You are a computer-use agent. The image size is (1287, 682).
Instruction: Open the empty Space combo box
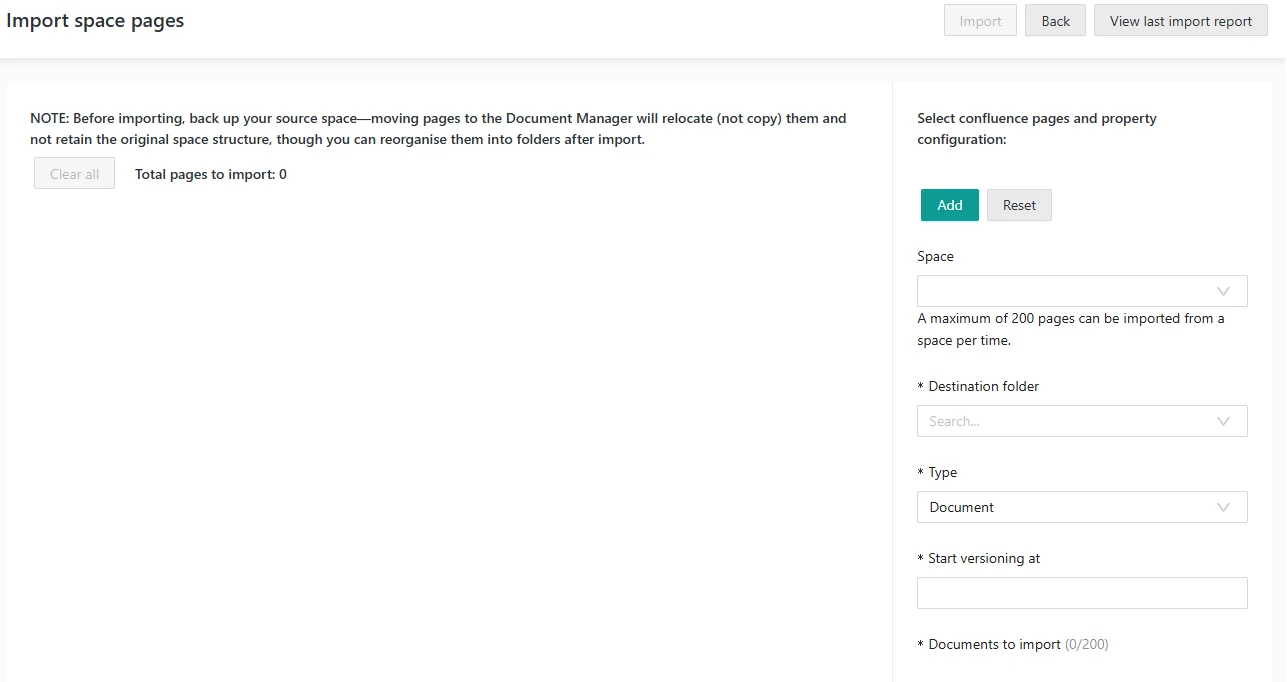tap(1065, 291)
